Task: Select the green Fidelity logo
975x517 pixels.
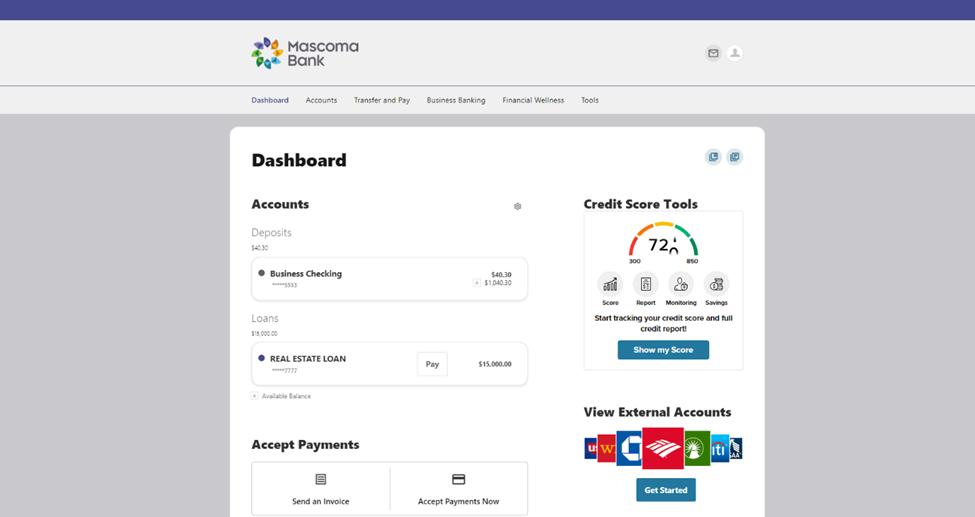Action: (696, 448)
